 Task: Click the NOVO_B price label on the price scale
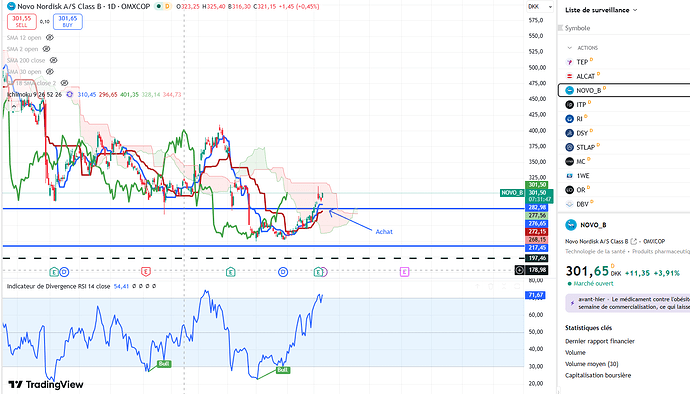(x=512, y=193)
